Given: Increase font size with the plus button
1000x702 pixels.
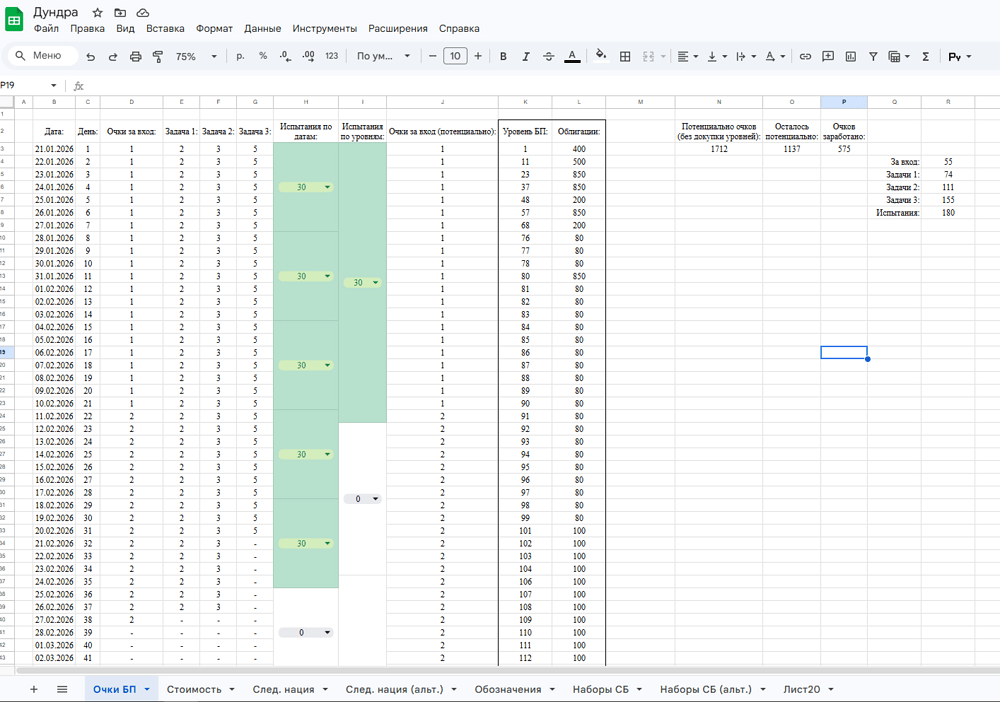Looking at the screenshot, I should tap(478, 57).
